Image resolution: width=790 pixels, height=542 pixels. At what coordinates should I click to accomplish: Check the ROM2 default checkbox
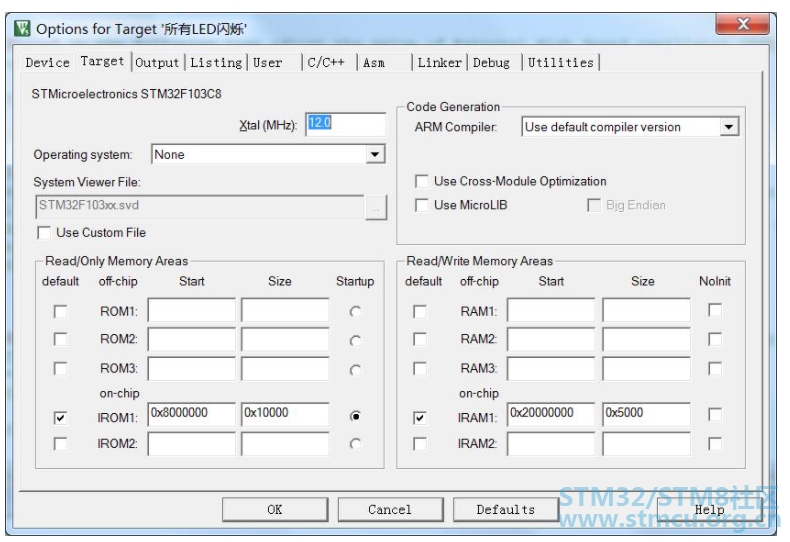pyautogui.click(x=60, y=340)
